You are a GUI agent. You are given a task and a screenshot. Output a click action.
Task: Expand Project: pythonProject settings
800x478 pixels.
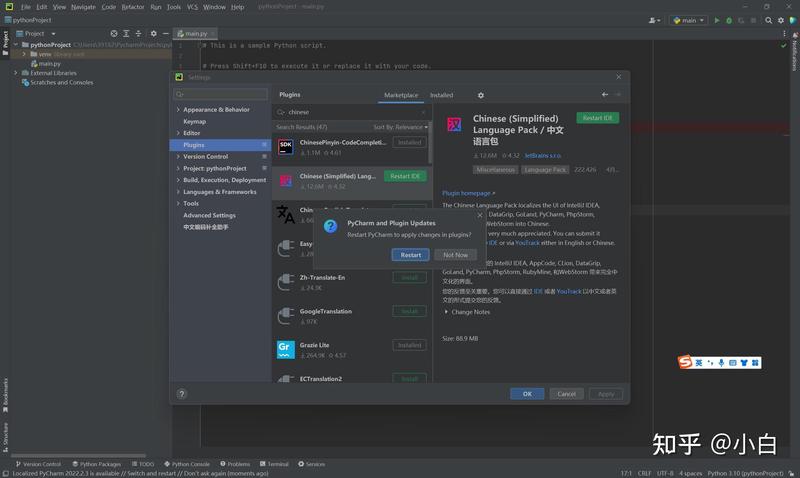tap(178, 168)
